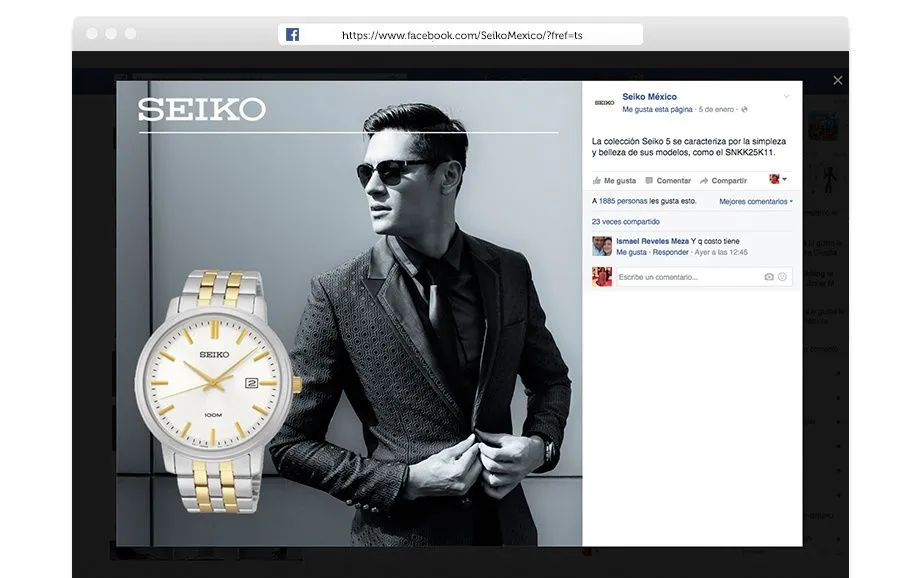
Task: Click the Facebook logo in the address bar
Action: 291,33
